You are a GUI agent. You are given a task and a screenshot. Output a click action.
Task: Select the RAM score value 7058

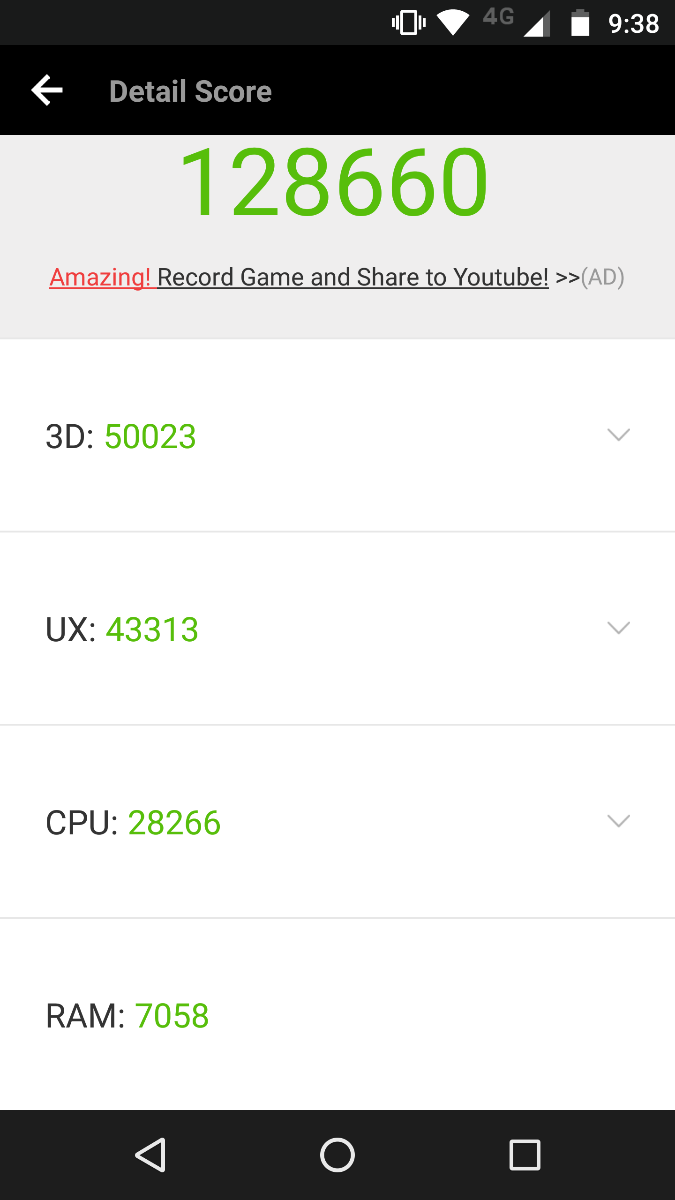[x=172, y=1016]
